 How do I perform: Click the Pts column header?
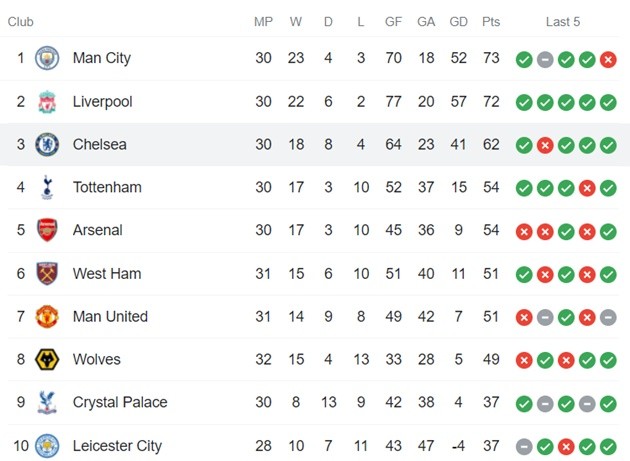pos(491,21)
